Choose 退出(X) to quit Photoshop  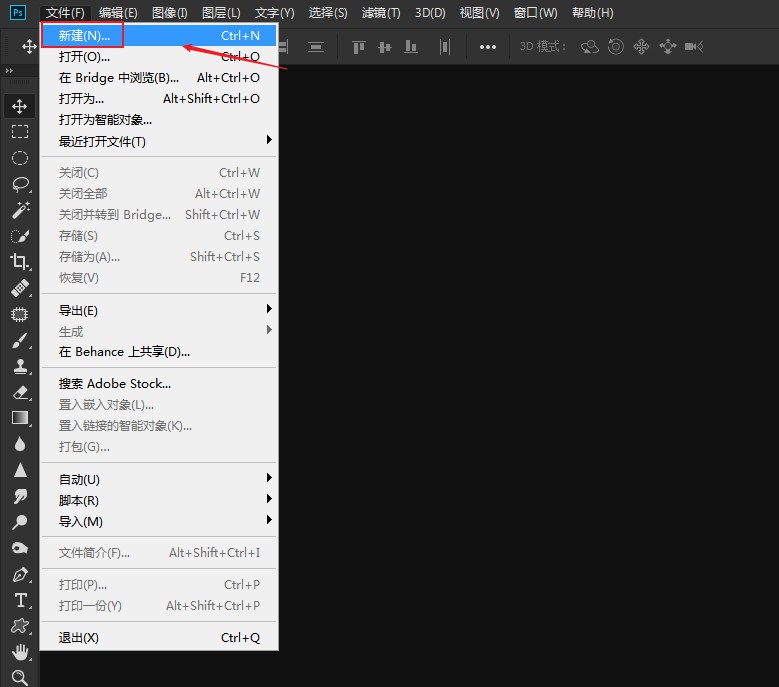coord(159,637)
